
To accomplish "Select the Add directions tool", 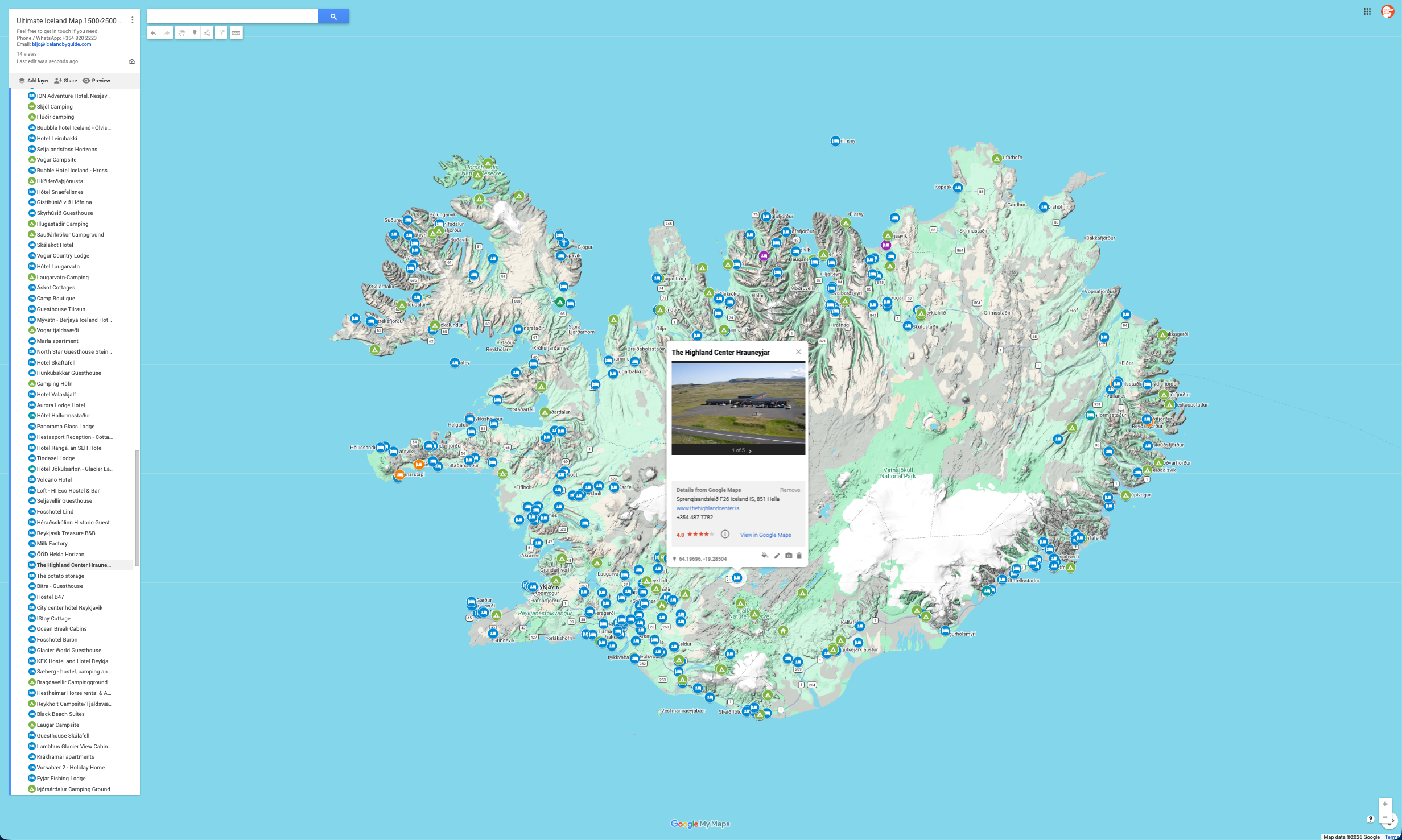I will pyautogui.click(x=221, y=33).
